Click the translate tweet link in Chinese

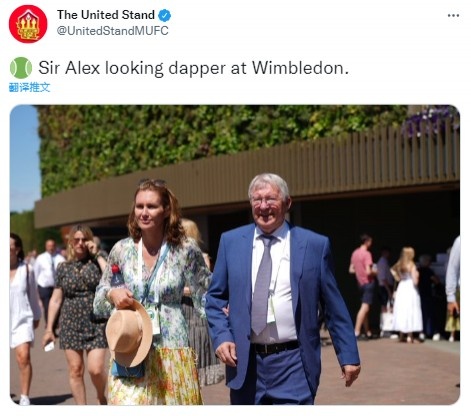click(29, 87)
